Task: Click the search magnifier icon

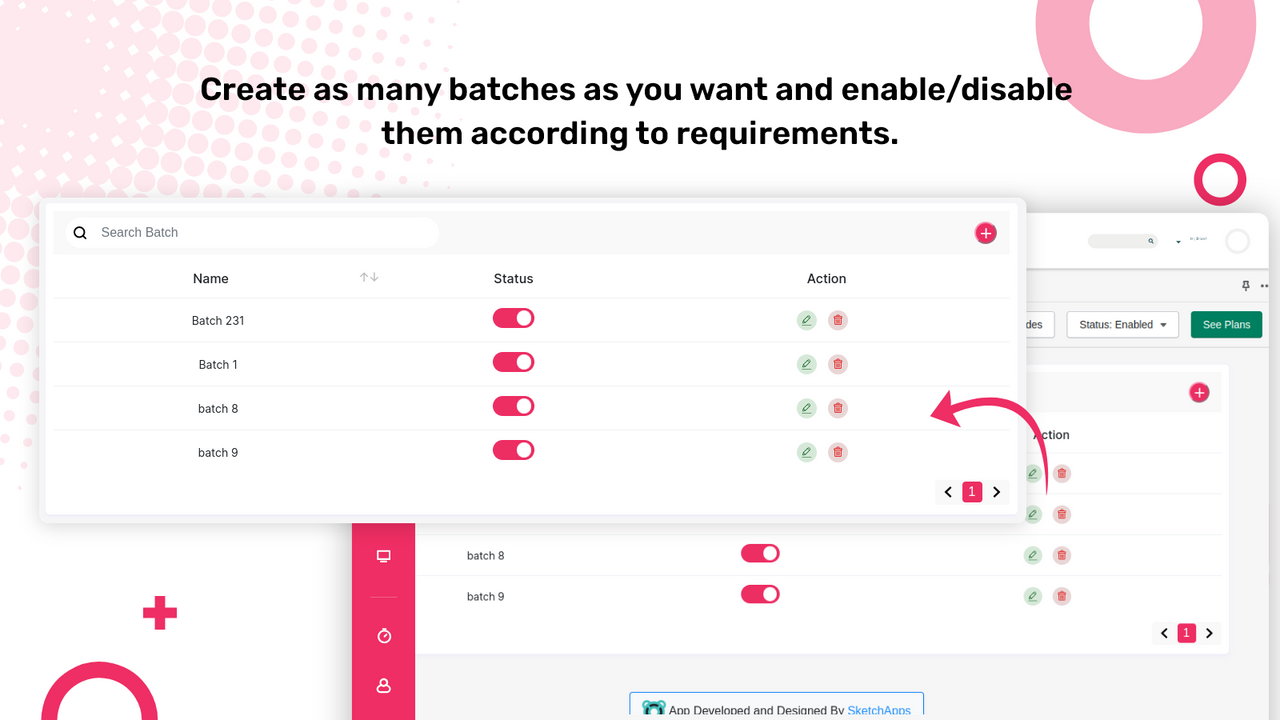Action: coord(80,232)
